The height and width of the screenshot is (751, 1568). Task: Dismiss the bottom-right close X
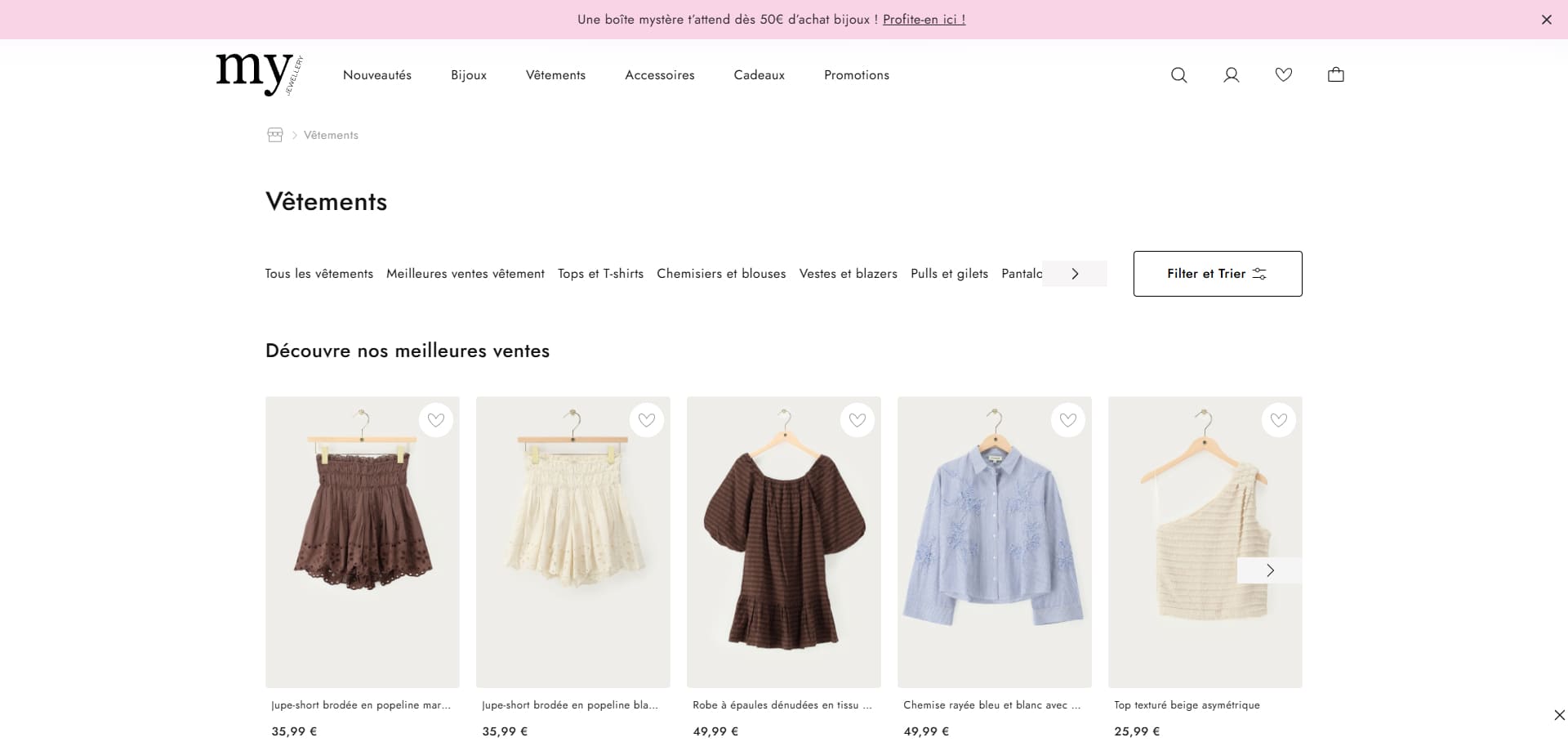pos(1559,715)
